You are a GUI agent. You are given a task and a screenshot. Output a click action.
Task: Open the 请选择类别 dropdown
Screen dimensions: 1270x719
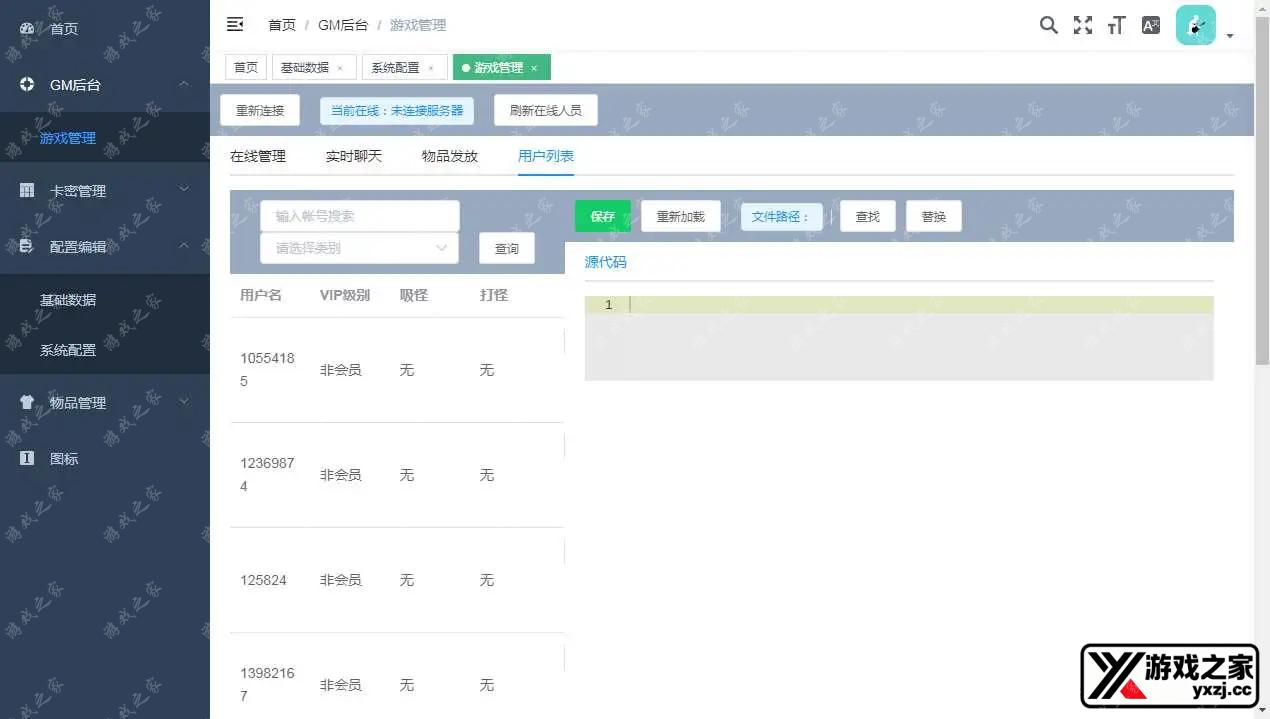tap(359, 248)
